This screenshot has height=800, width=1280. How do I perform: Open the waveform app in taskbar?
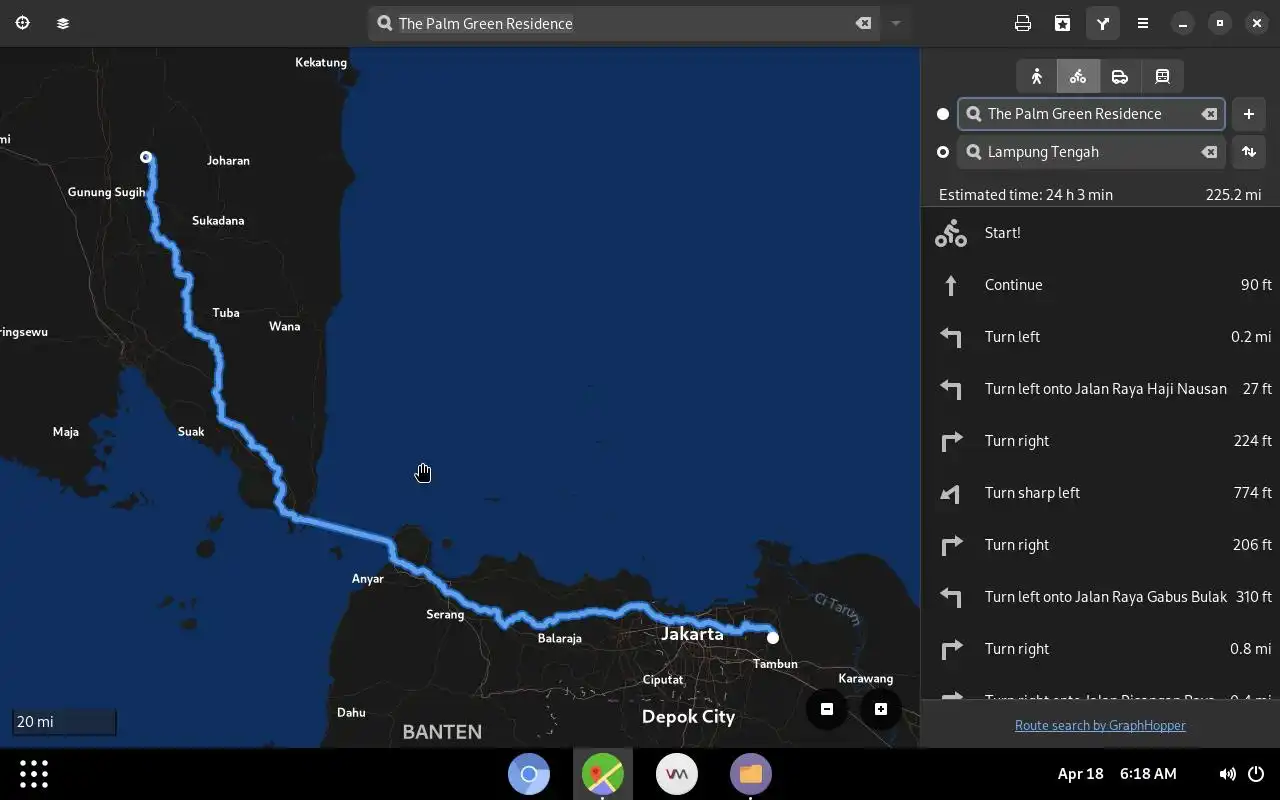pyautogui.click(x=677, y=774)
